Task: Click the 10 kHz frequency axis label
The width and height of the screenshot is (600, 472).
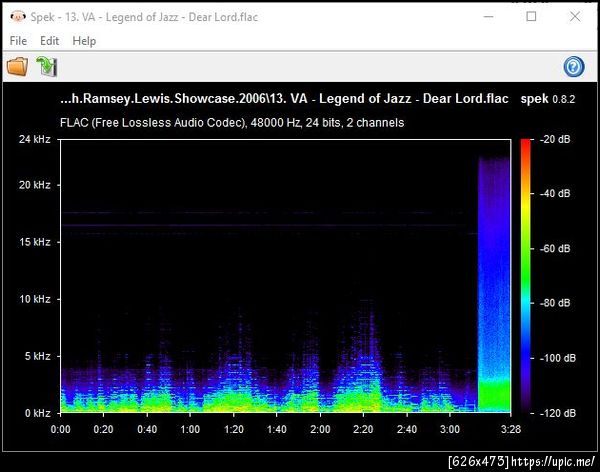Action: [x=35, y=299]
